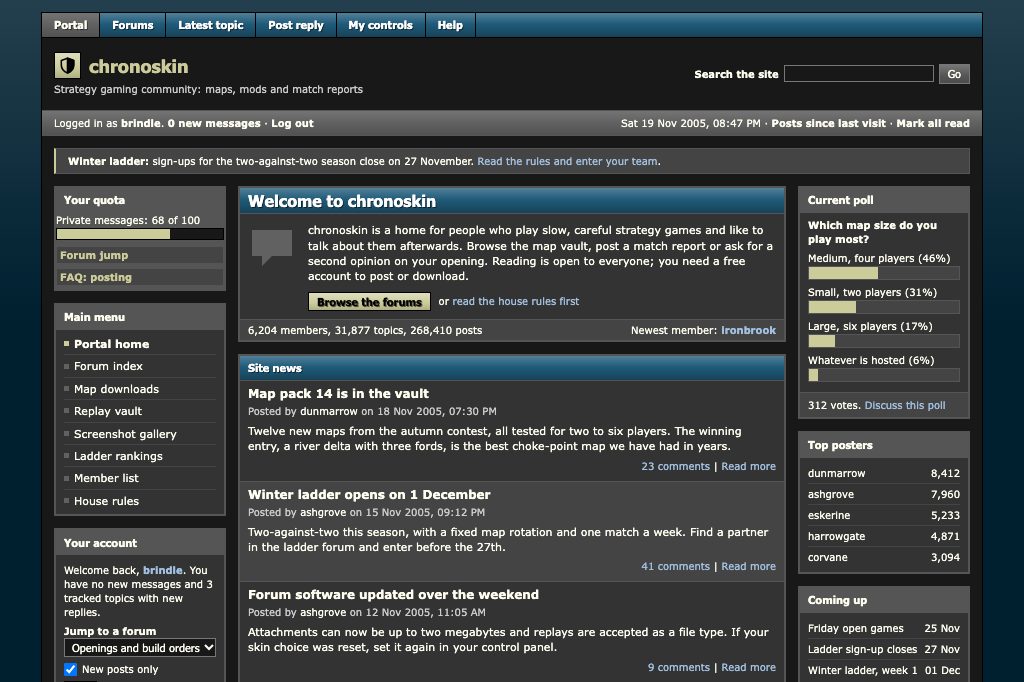
Task: Open 0 new messages link
Action: pyautogui.click(x=214, y=123)
